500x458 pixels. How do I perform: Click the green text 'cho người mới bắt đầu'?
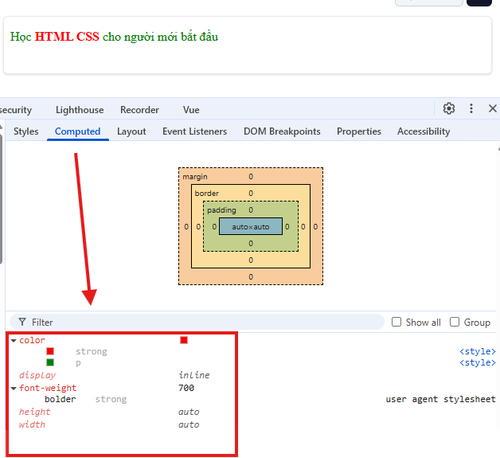point(160,37)
